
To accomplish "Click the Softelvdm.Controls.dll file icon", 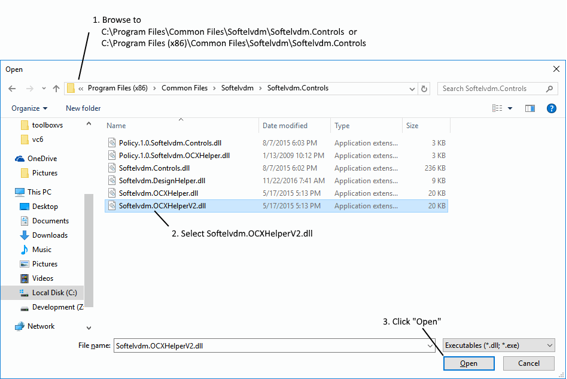I will [112, 168].
